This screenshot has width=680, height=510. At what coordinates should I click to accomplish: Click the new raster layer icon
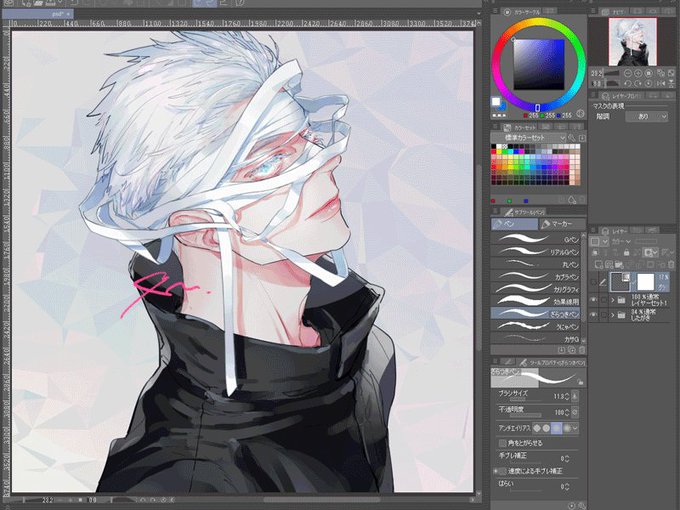[599, 264]
